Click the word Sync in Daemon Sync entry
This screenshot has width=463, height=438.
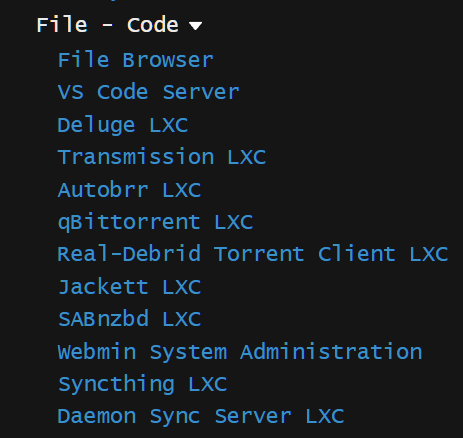pyautogui.click(x=175, y=417)
